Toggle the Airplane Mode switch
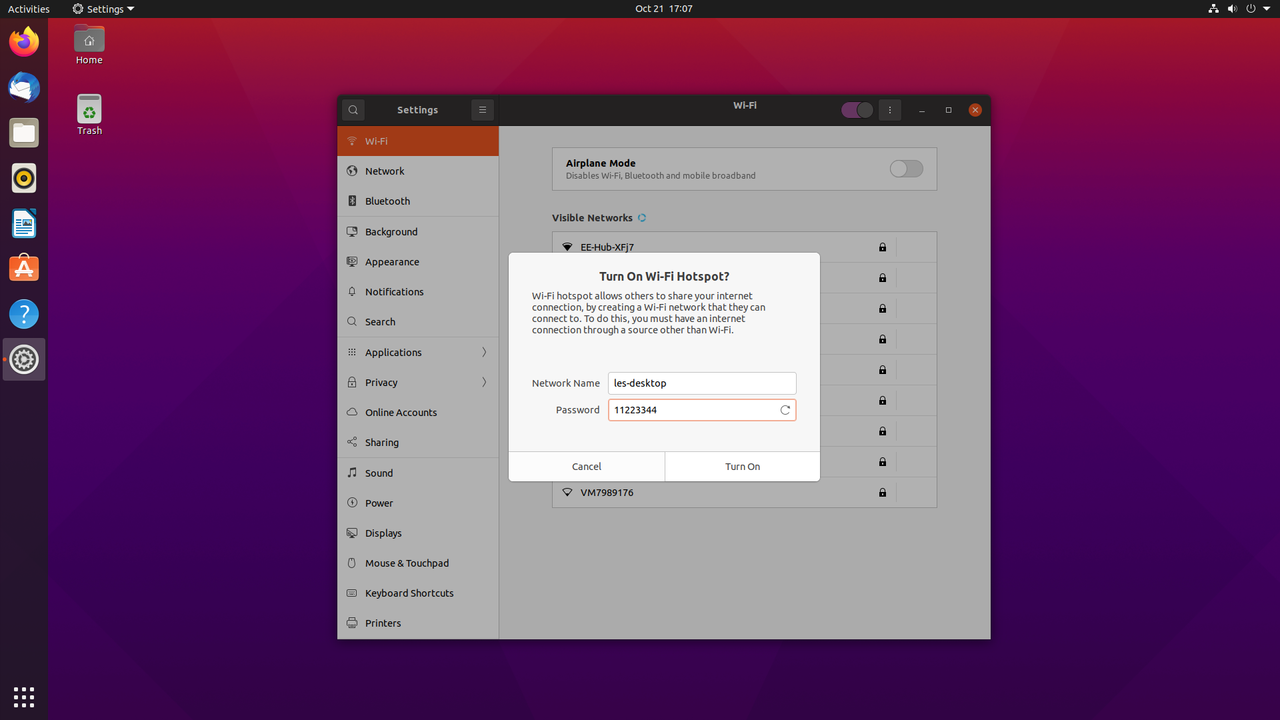The width and height of the screenshot is (1280, 720). 906,169
